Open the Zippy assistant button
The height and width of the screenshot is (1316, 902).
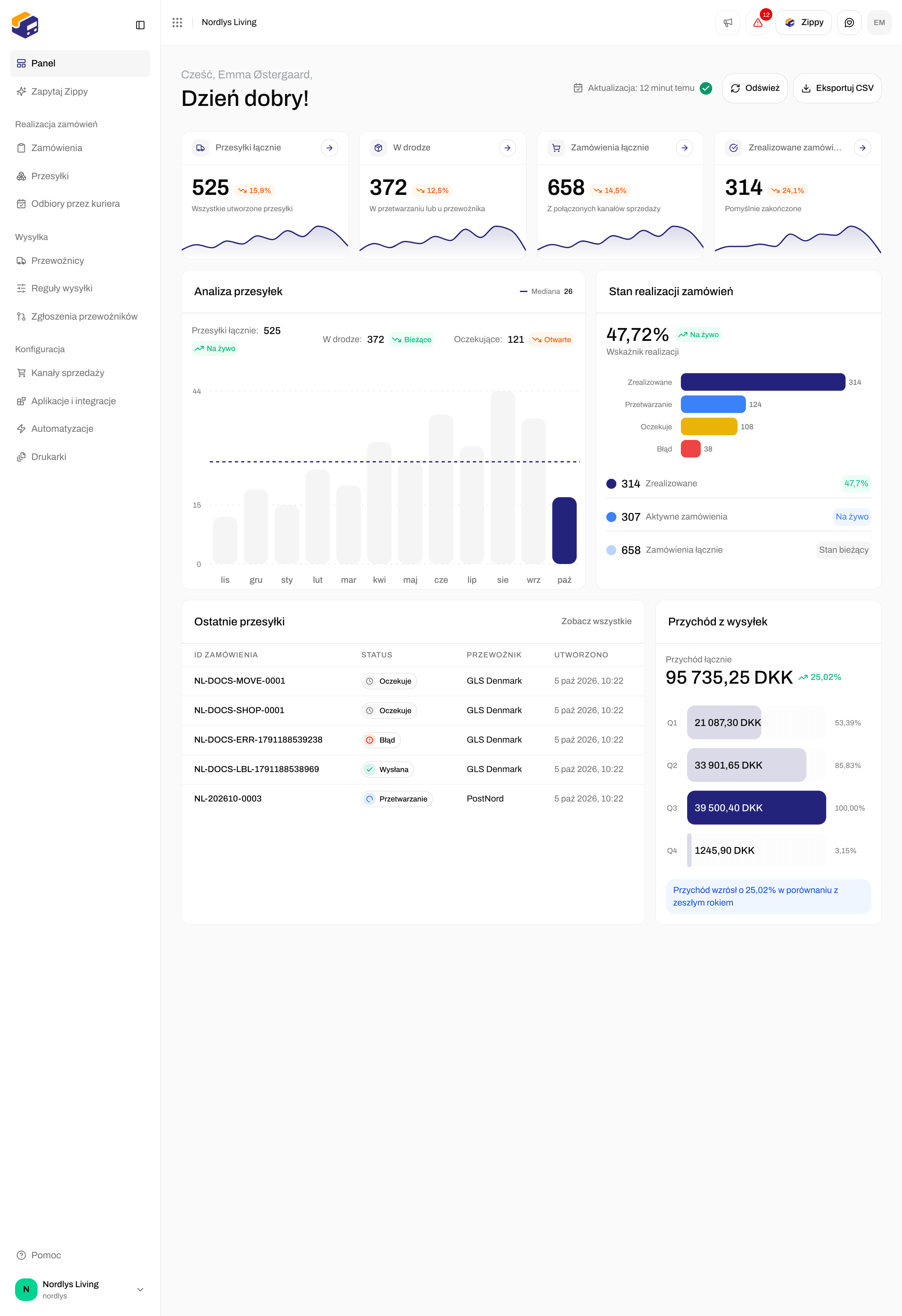(803, 23)
